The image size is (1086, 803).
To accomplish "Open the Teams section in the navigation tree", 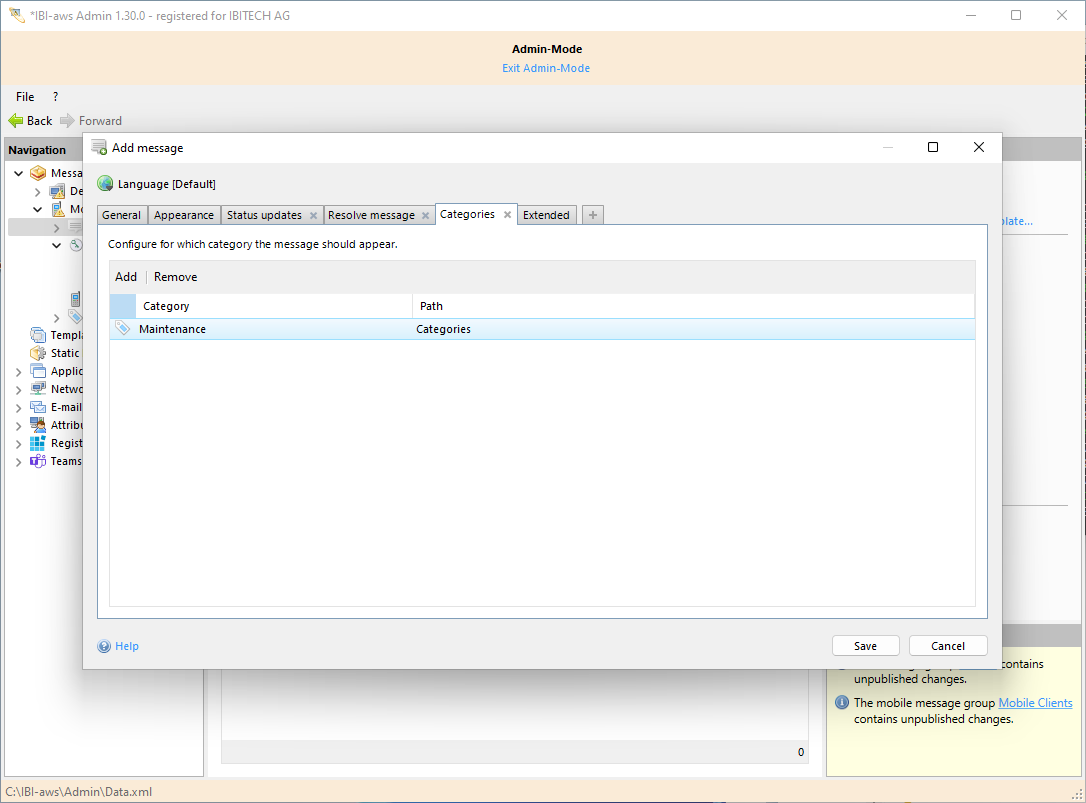I will 17,461.
